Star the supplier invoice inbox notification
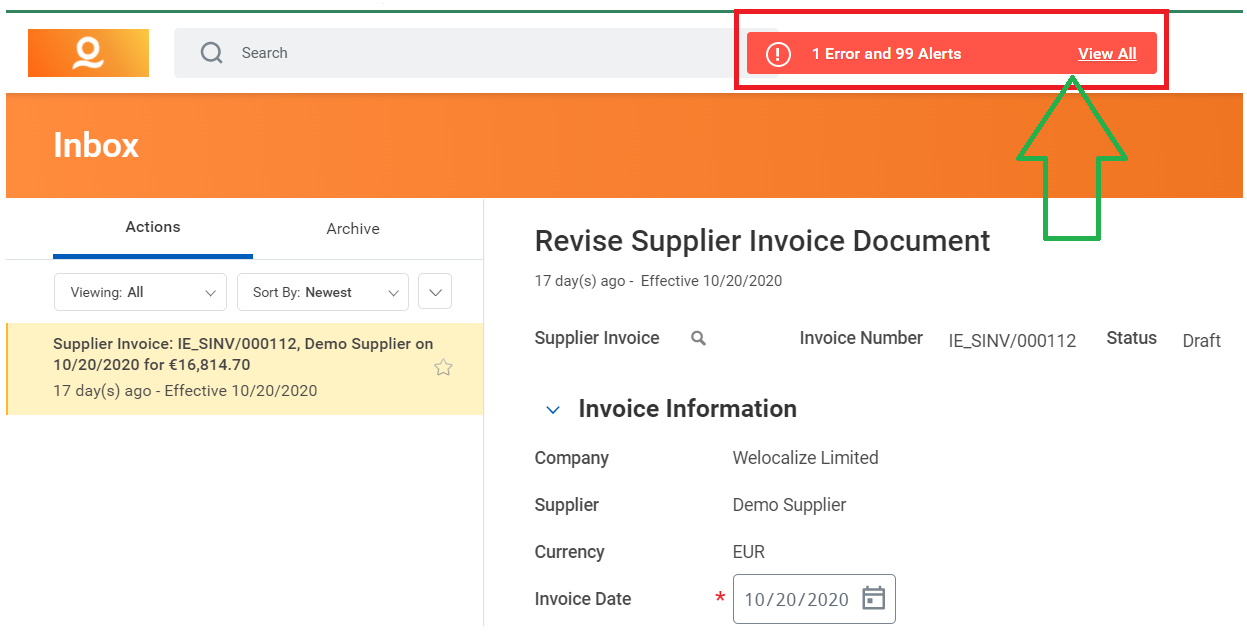 point(443,367)
